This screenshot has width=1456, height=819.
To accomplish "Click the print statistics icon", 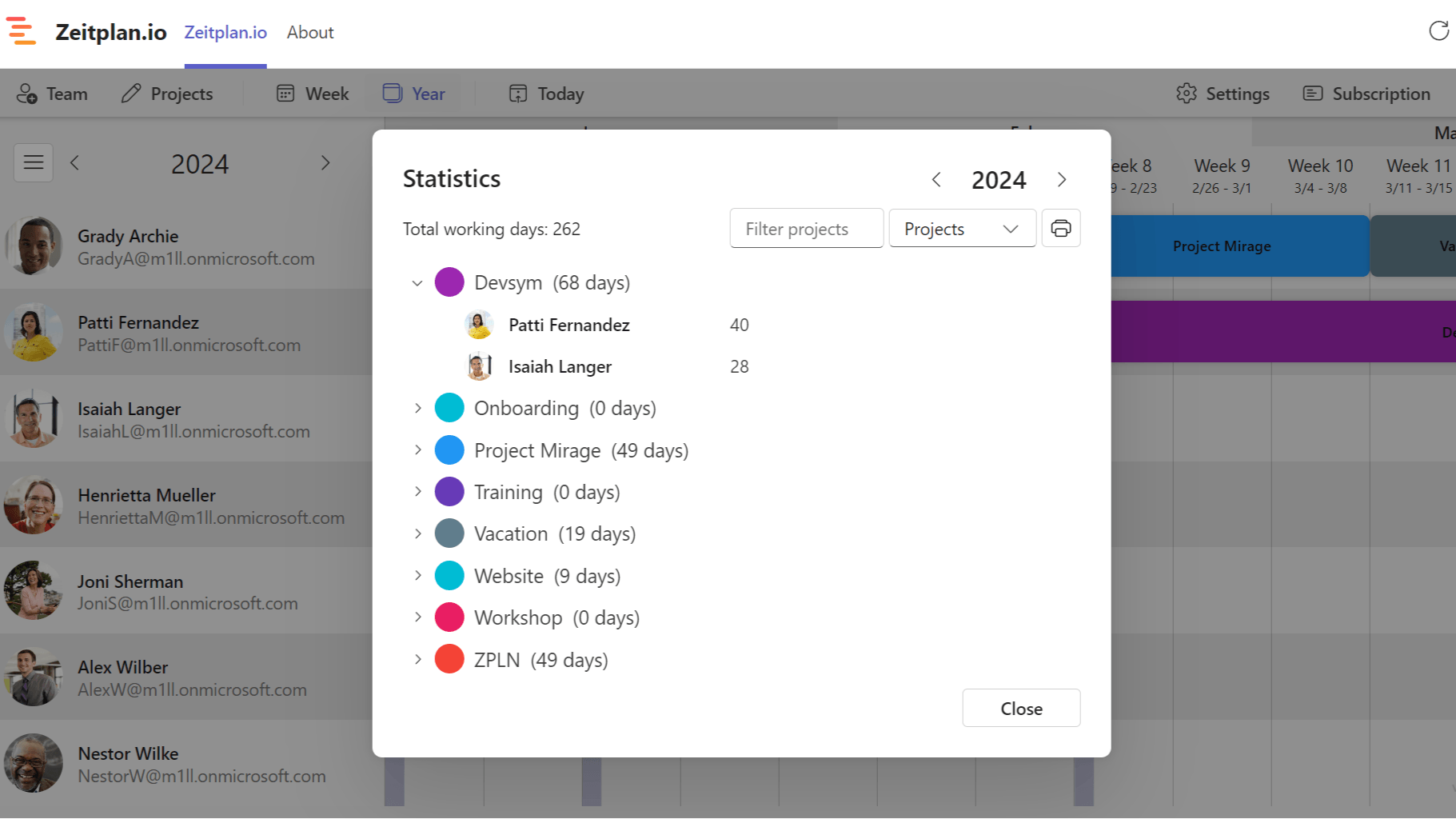I will (x=1061, y=229).
